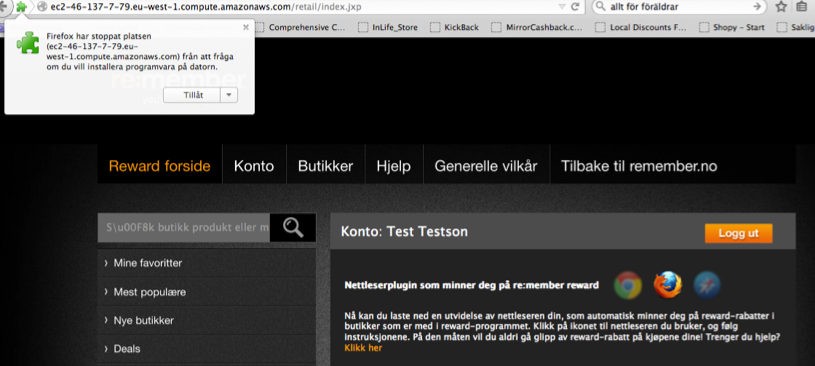The width and height of the screenshot is (815, 366).
Task: Click the magnifier search button beside store search
Action: click(293, 227)
